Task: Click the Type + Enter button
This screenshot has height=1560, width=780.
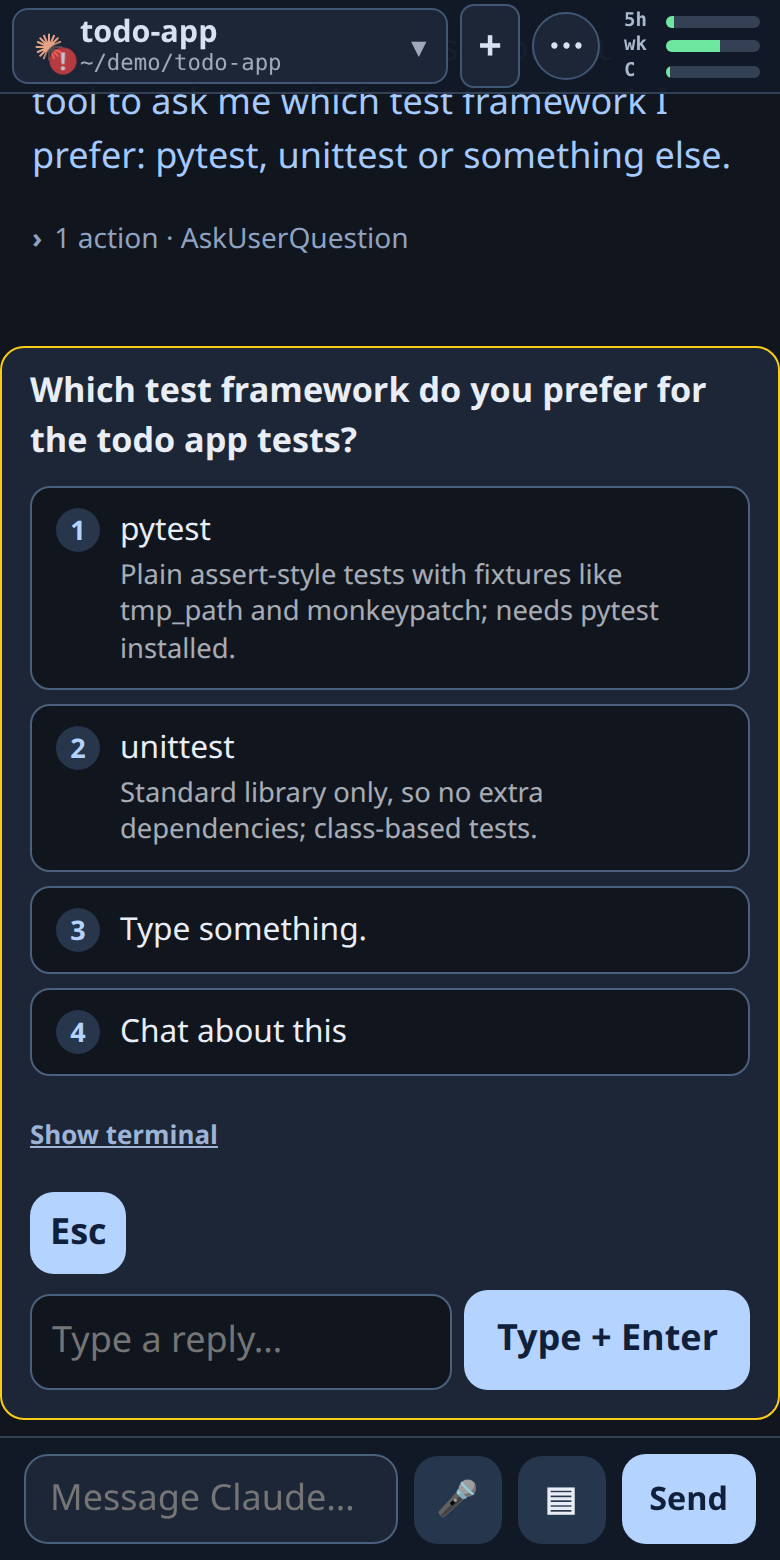Action: click(x=607, y=1340)
